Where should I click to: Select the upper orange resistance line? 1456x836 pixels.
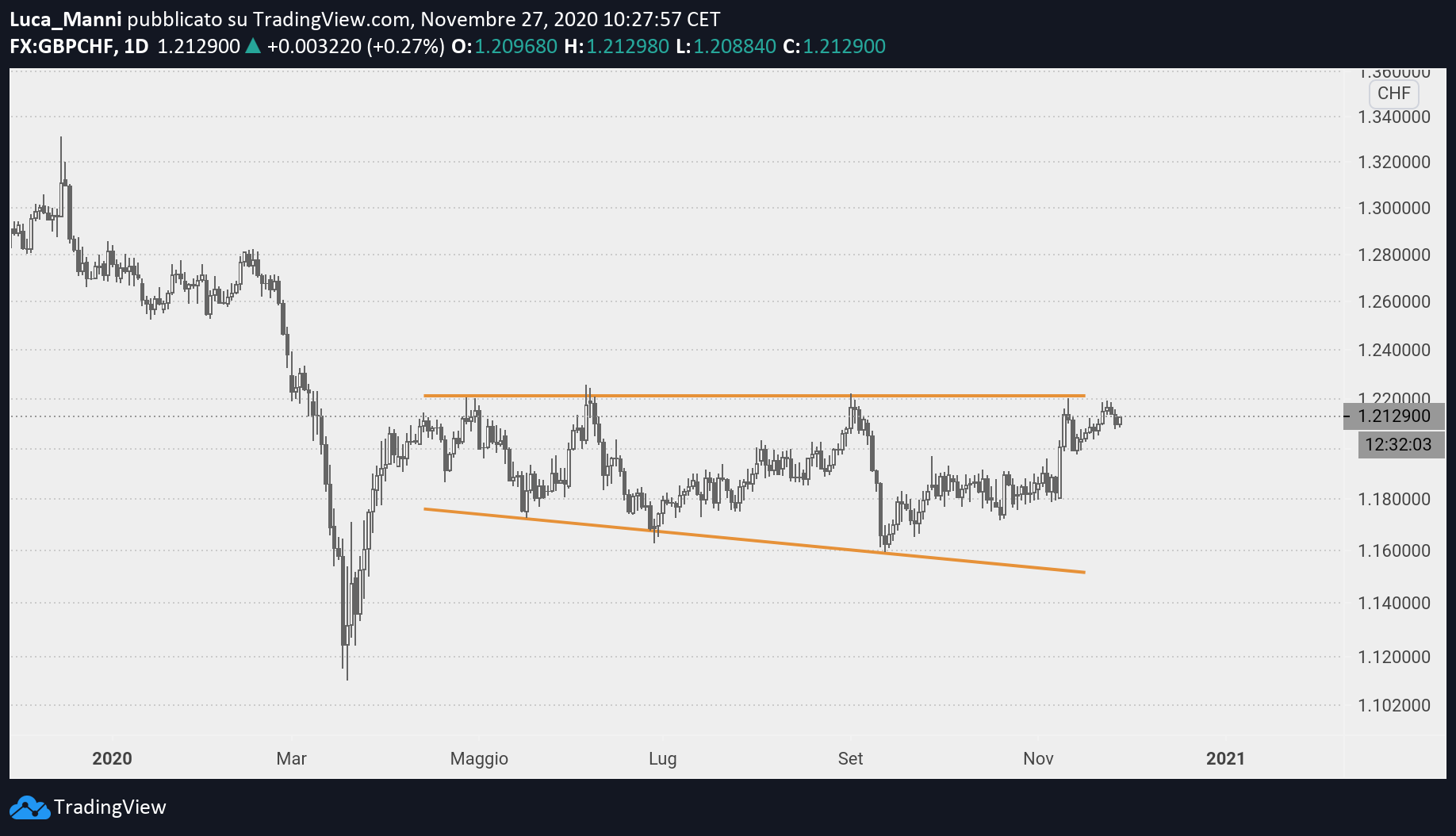pyautogui.click(x=754, y=395)
